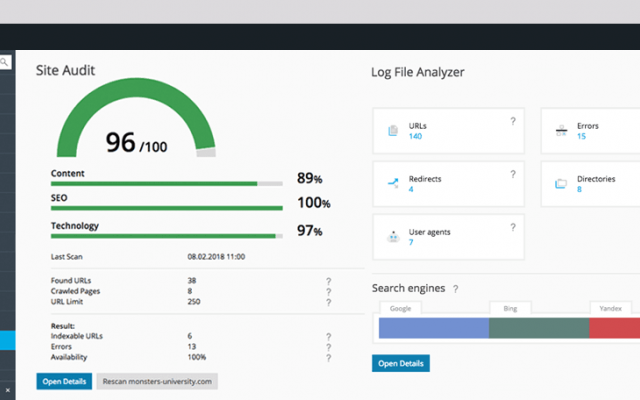The width and height of the screenshot is (640, 400).
Task: Click the User agents robot icon
Action: pos(393,236)
